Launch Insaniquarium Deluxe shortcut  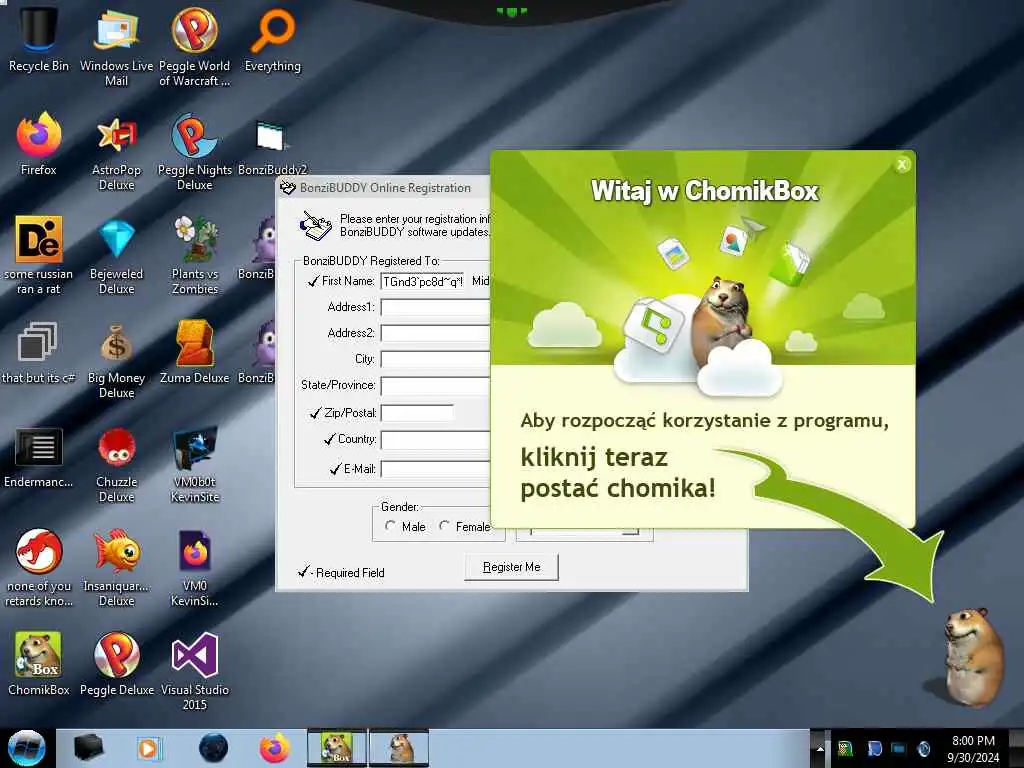(x=116, y=567)
